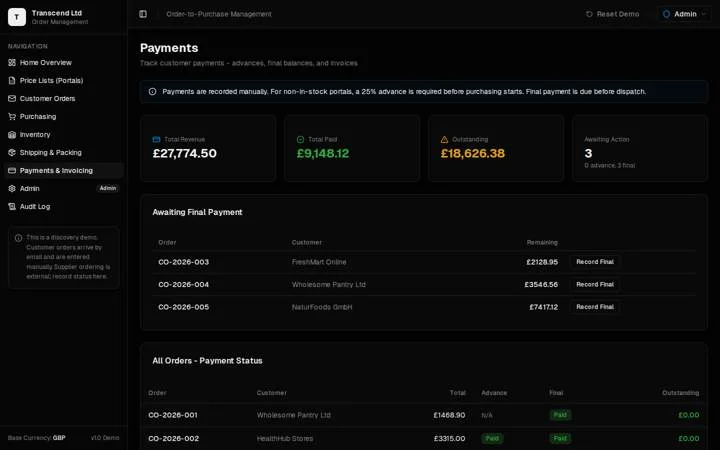
Task: Click customer NaturFoods GmbH
Action: [322, 307]
